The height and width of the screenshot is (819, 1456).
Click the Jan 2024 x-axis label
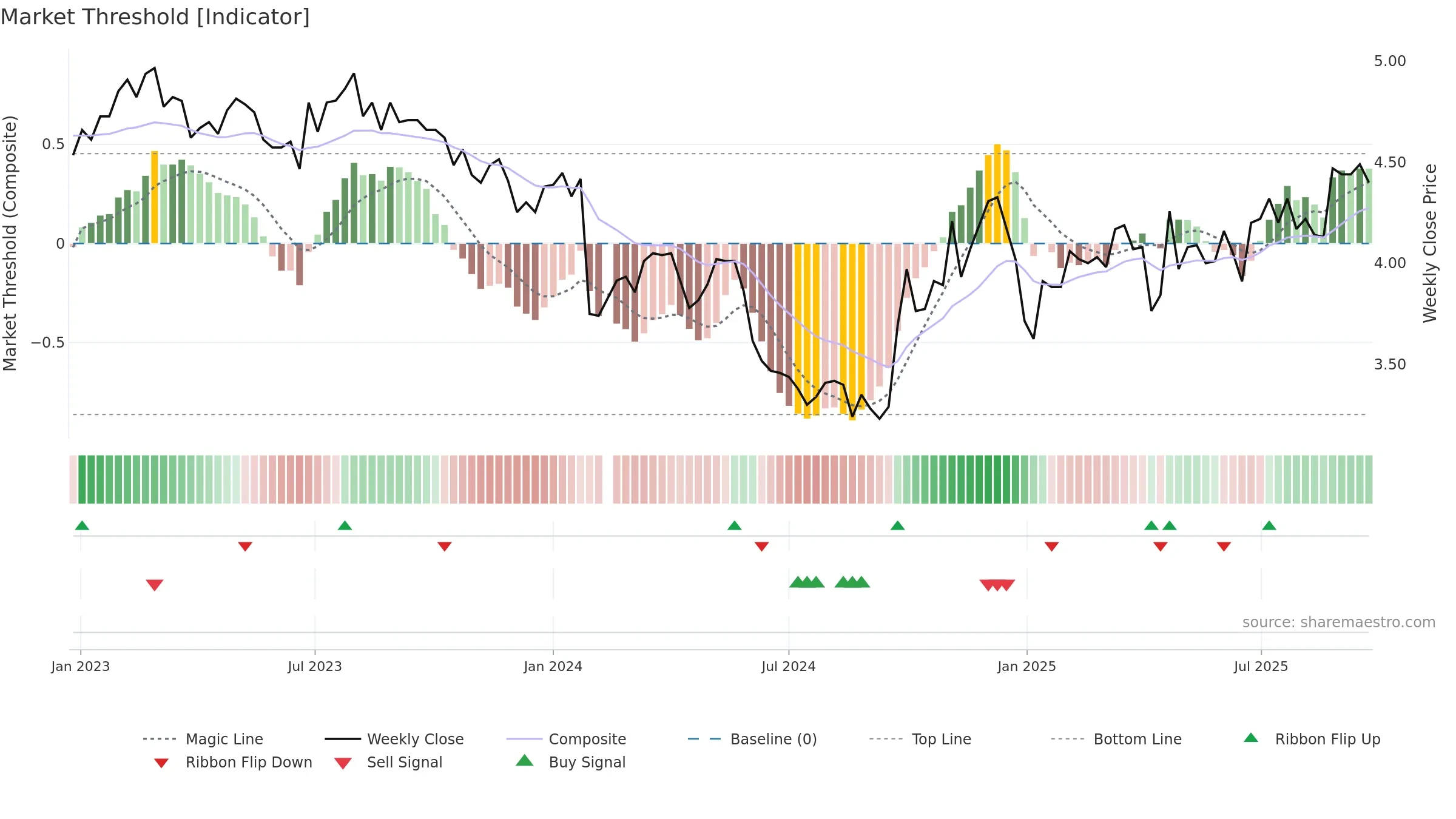(553, 667)
